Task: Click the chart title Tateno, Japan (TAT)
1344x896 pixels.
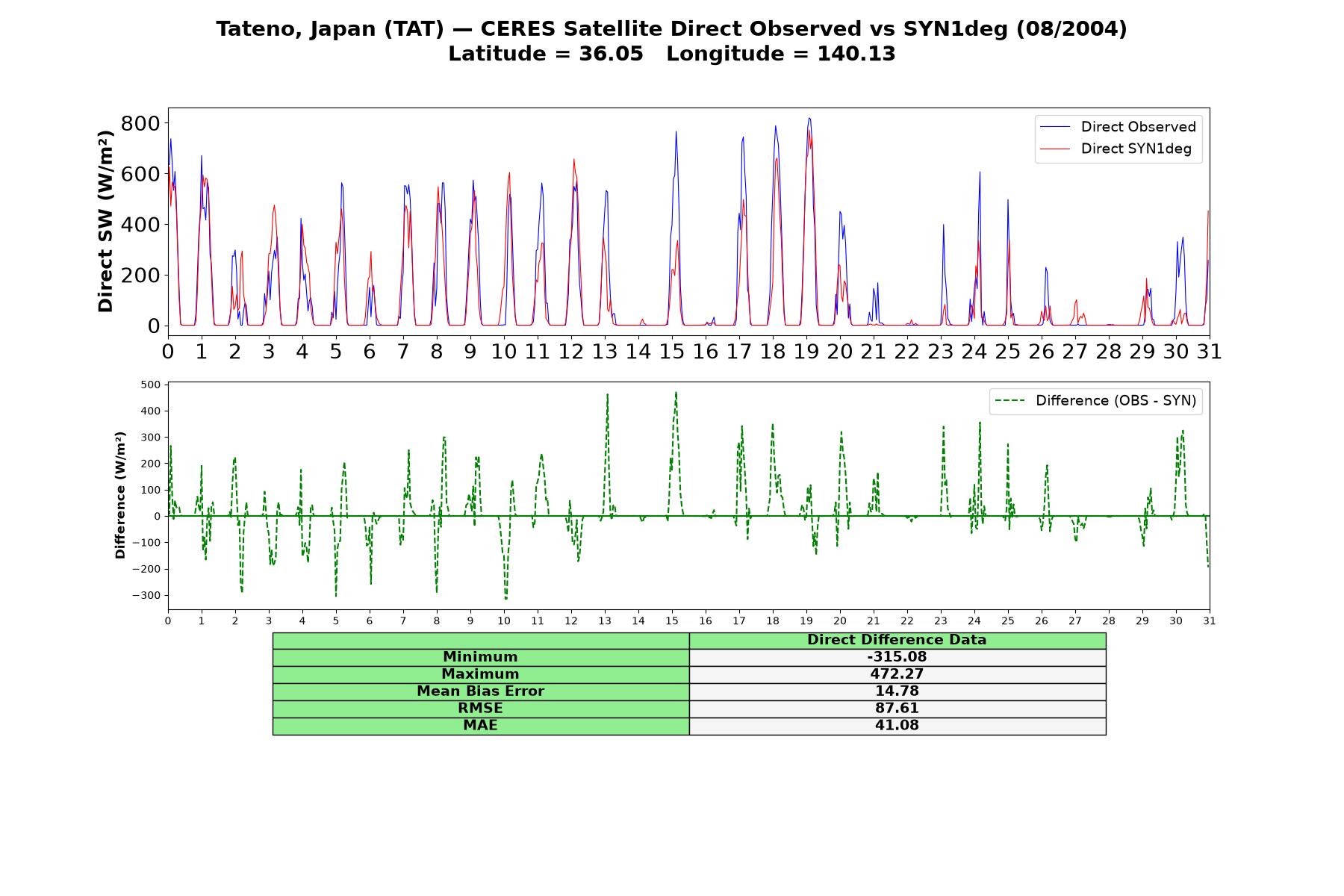Action: click(x=330, y=29)
